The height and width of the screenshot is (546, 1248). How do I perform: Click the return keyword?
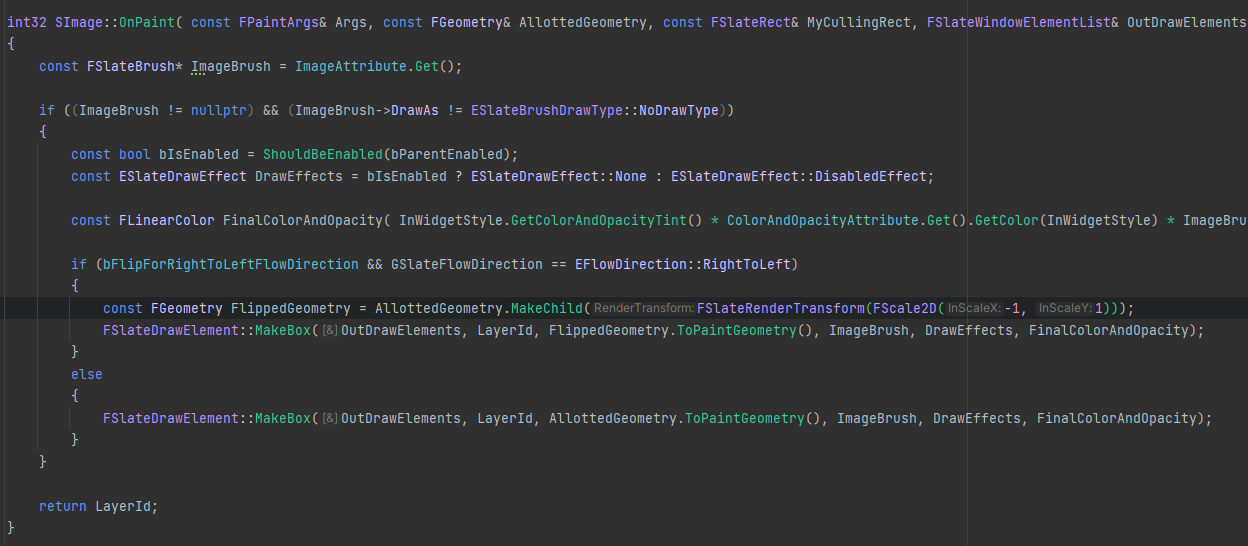[62, 506]
